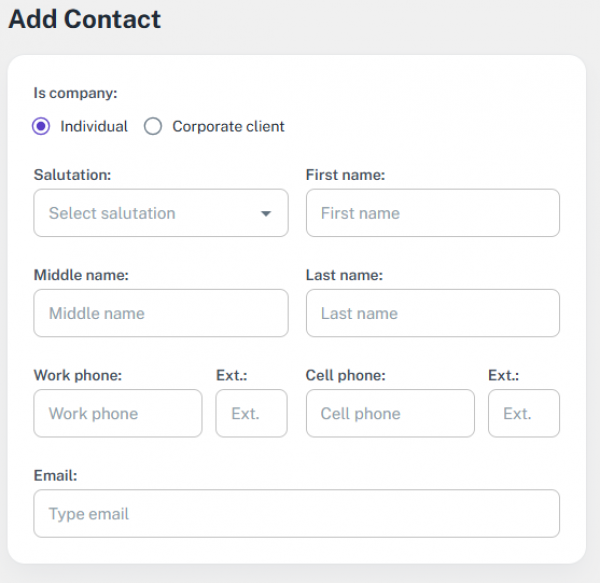Screen dimensions: 600x583
Task: Click the 'Salutation:' field label
Action: pos(72,175)
